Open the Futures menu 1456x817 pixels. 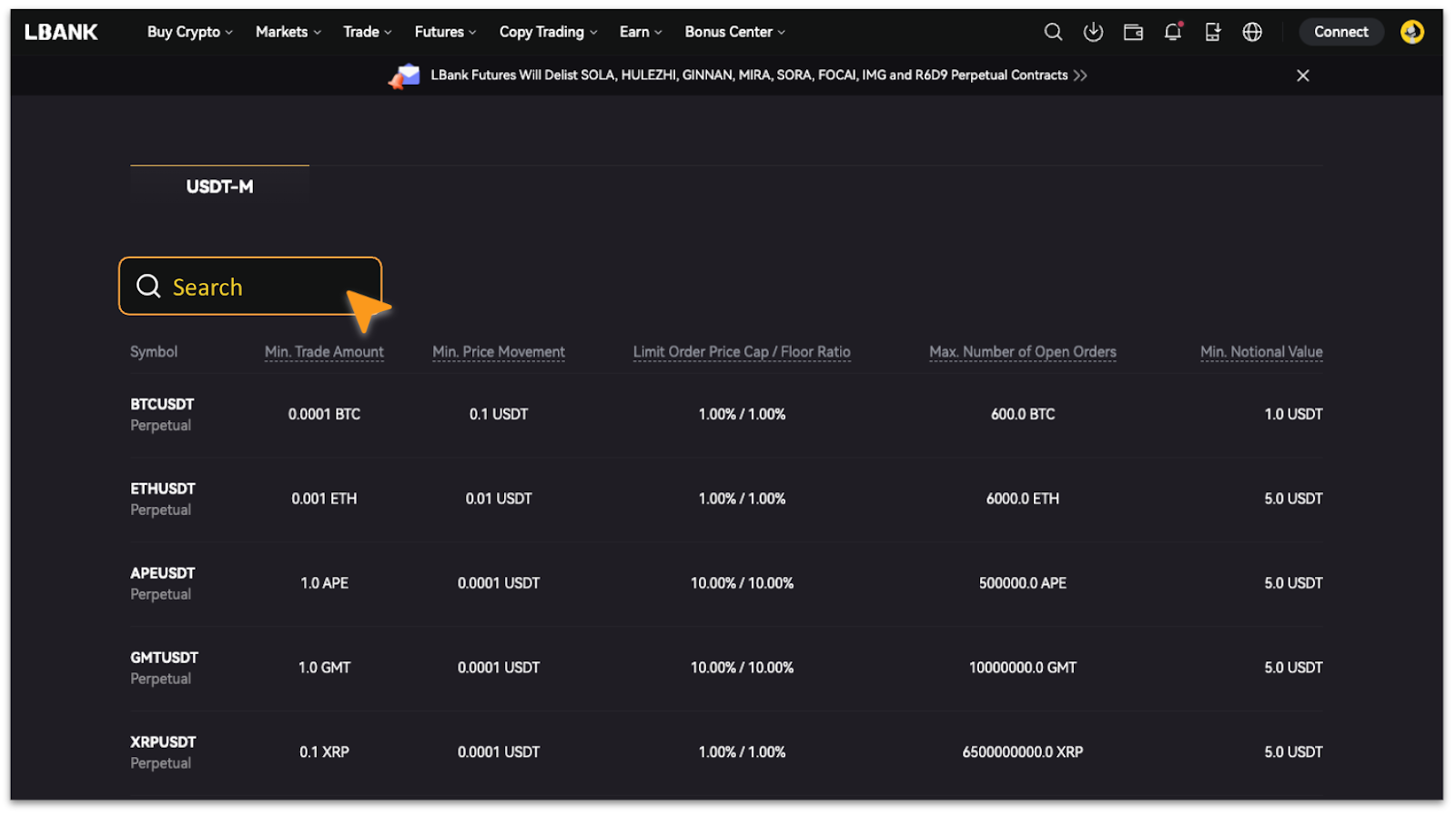(445, 32)
